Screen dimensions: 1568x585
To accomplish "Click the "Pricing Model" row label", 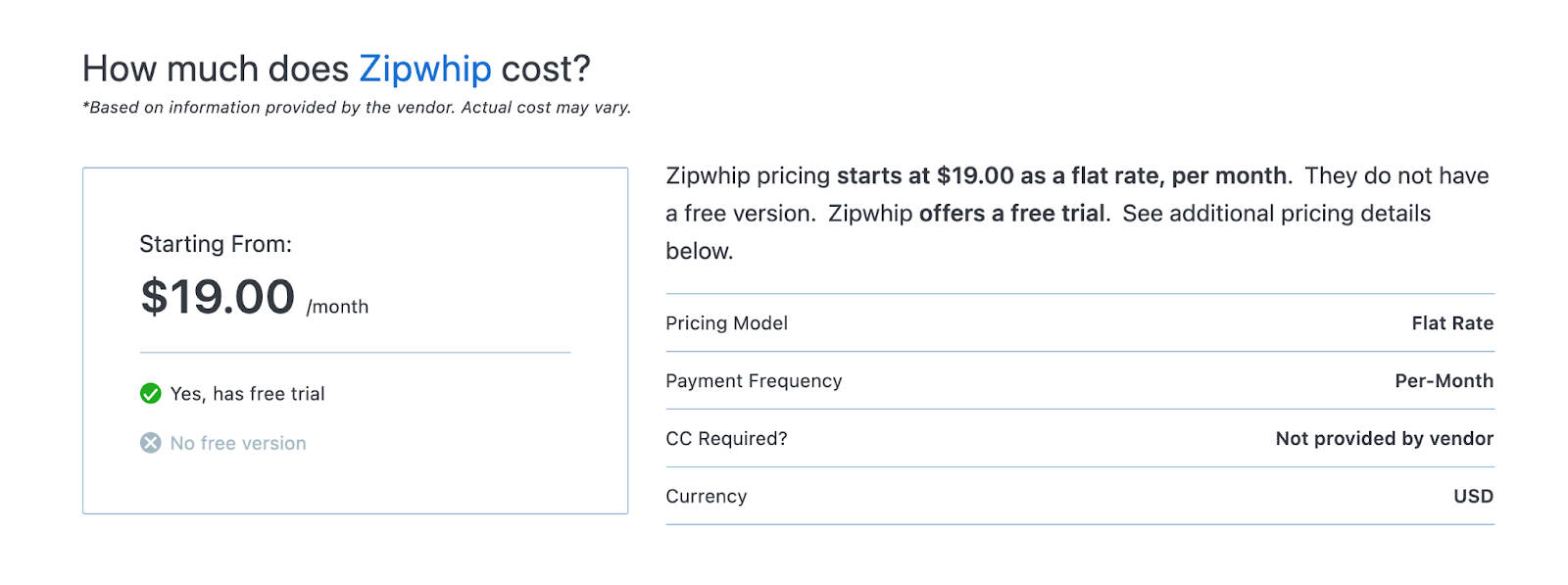I will point(726,323).
